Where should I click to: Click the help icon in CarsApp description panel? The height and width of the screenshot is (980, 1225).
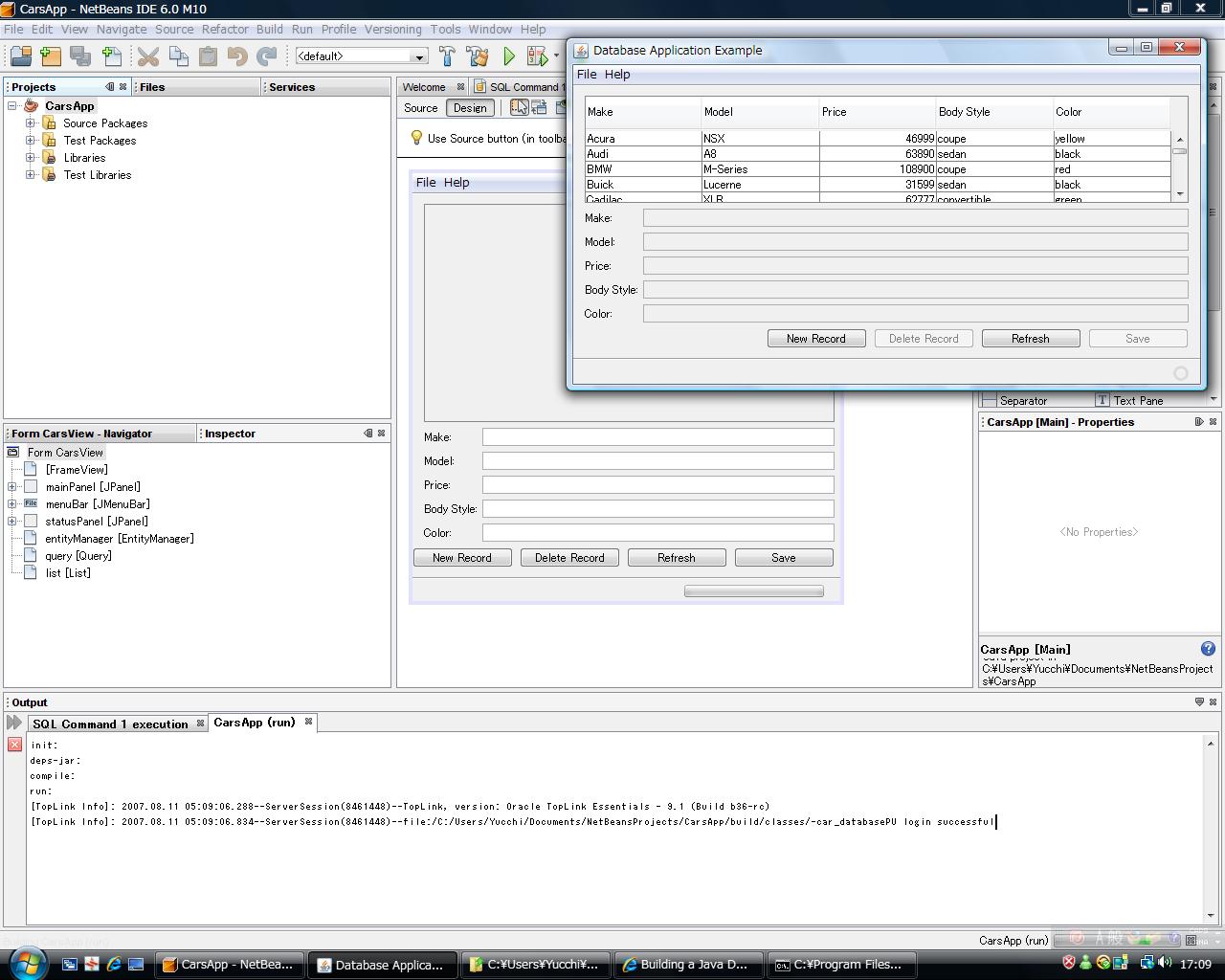[1208, 649]
